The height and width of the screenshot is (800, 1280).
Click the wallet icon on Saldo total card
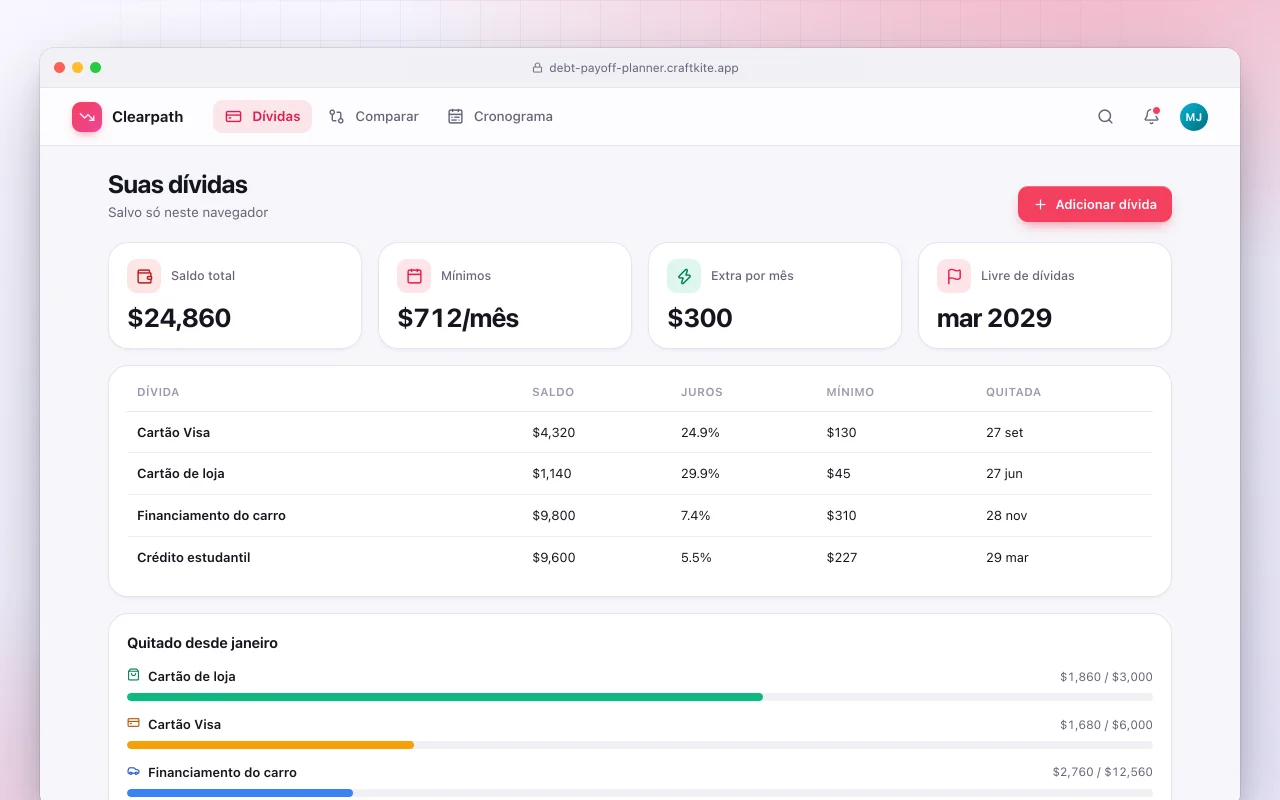[x=144, y=276]
